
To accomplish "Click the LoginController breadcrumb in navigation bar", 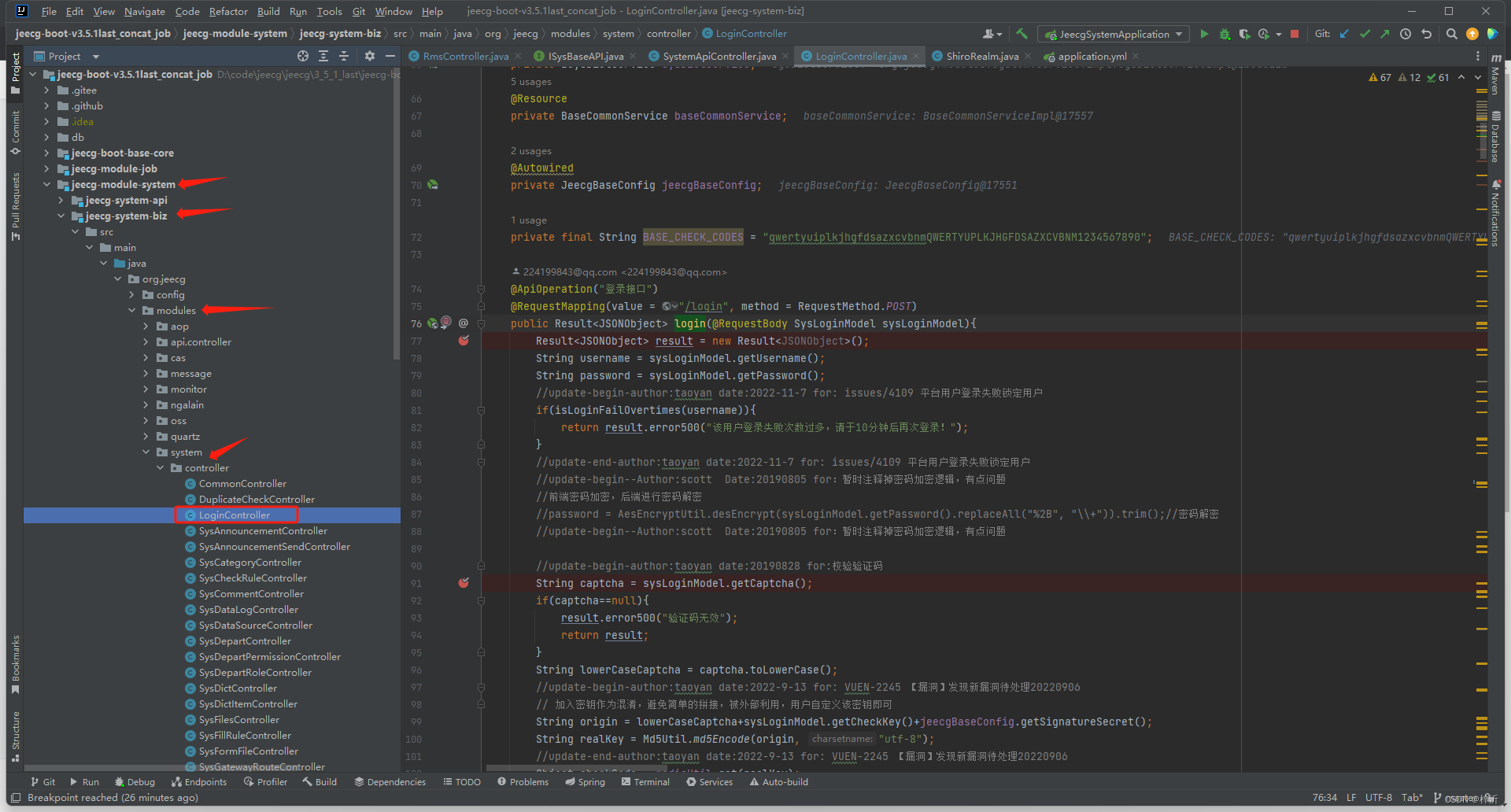I will point(744,34).
